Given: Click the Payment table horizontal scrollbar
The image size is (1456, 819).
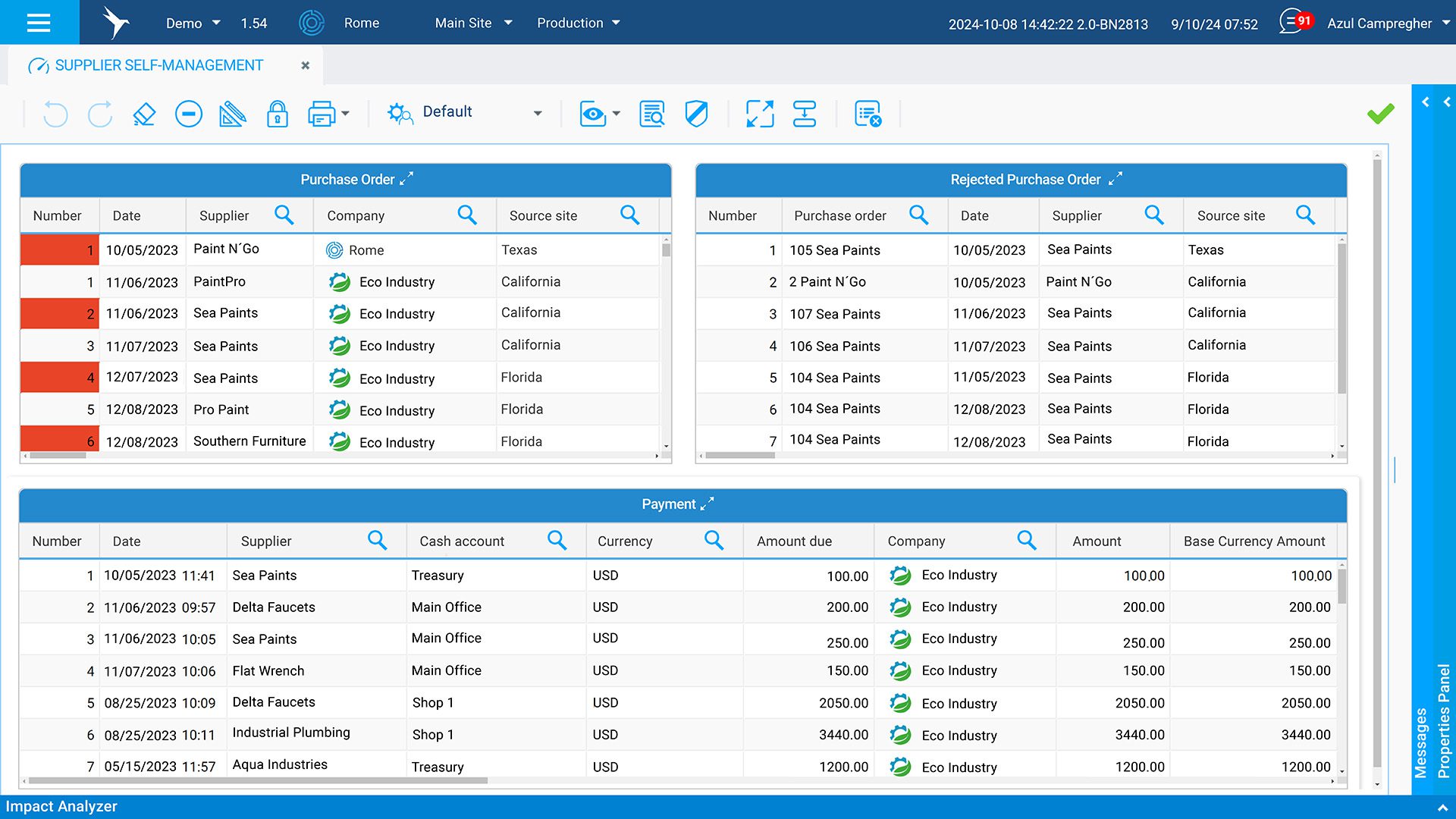Looking at the screenshot, I should pyautogui.click(x=258, y=780).
